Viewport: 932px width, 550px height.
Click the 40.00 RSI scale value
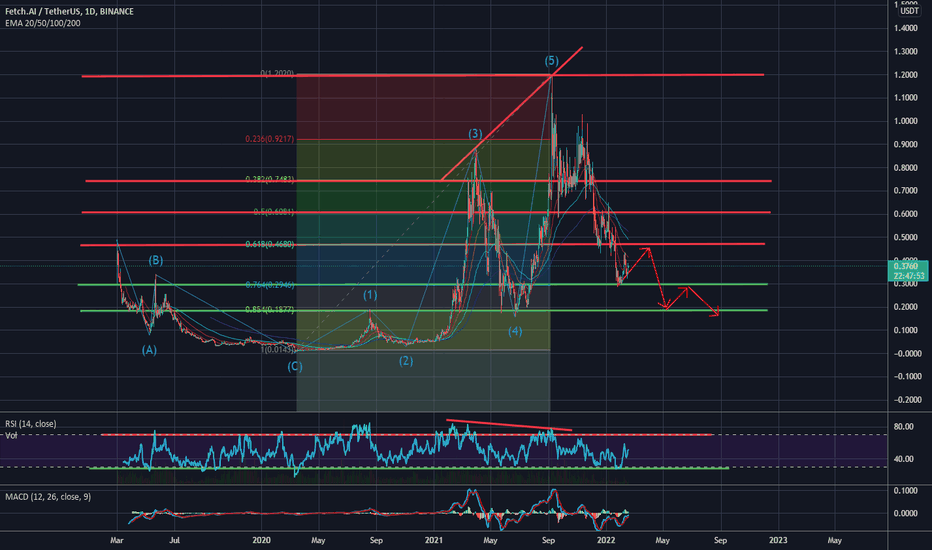coord(903,458)
